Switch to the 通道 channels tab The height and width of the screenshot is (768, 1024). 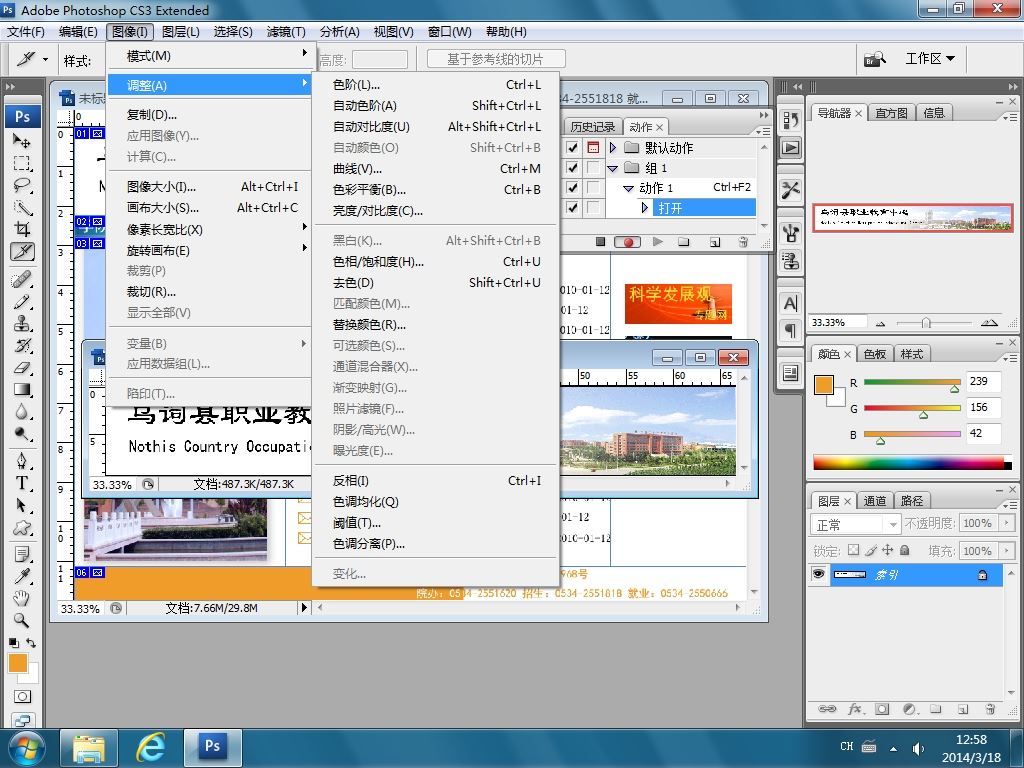[874, 501]
